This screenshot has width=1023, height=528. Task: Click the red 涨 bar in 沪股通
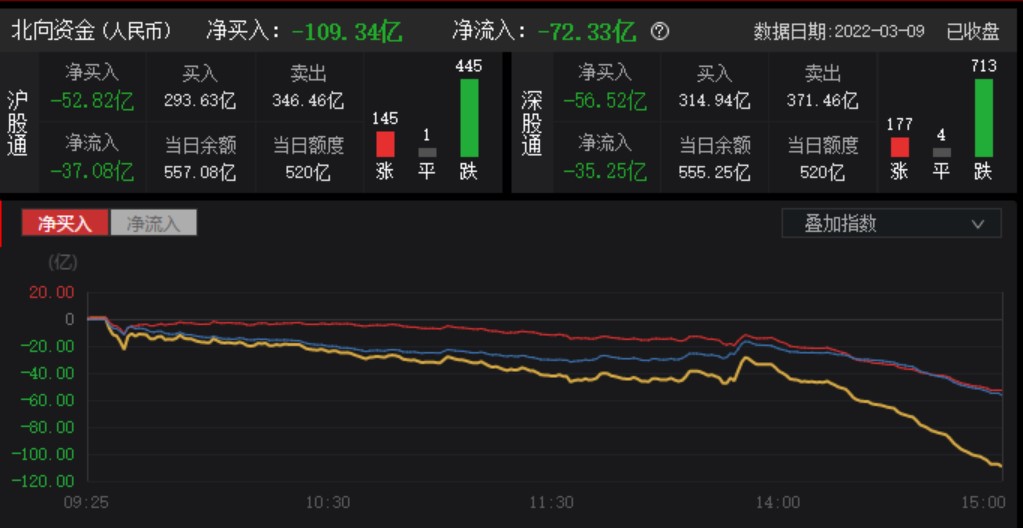click(x=385, y=144)
